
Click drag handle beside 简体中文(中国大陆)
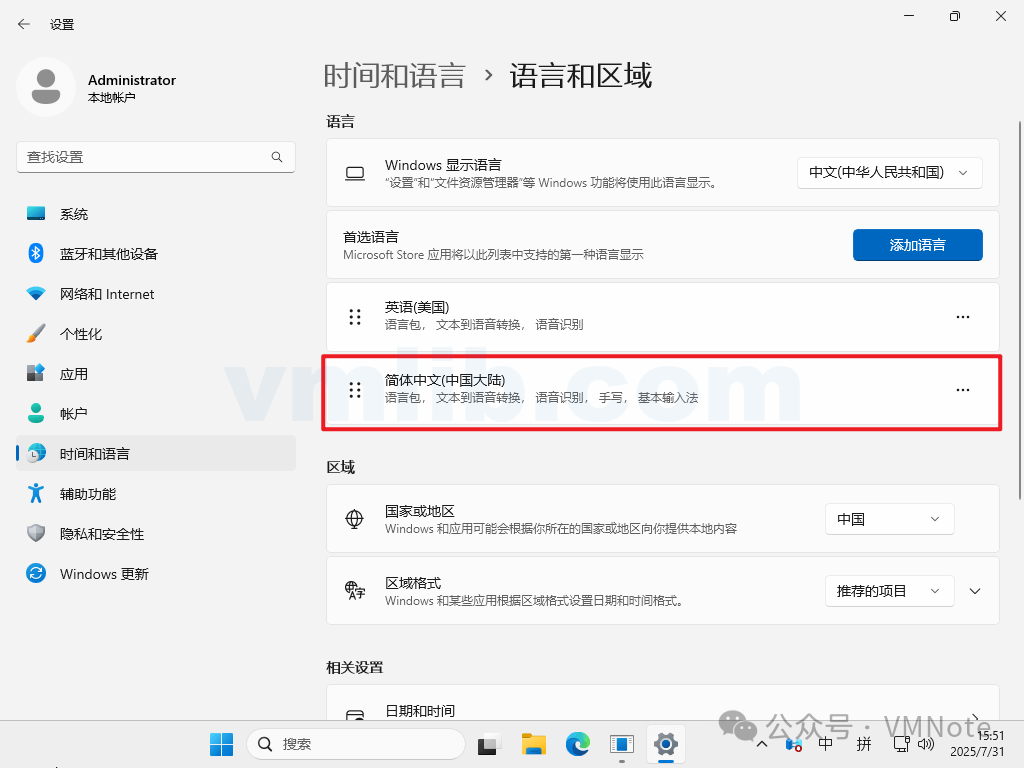[x=354, y=390]
